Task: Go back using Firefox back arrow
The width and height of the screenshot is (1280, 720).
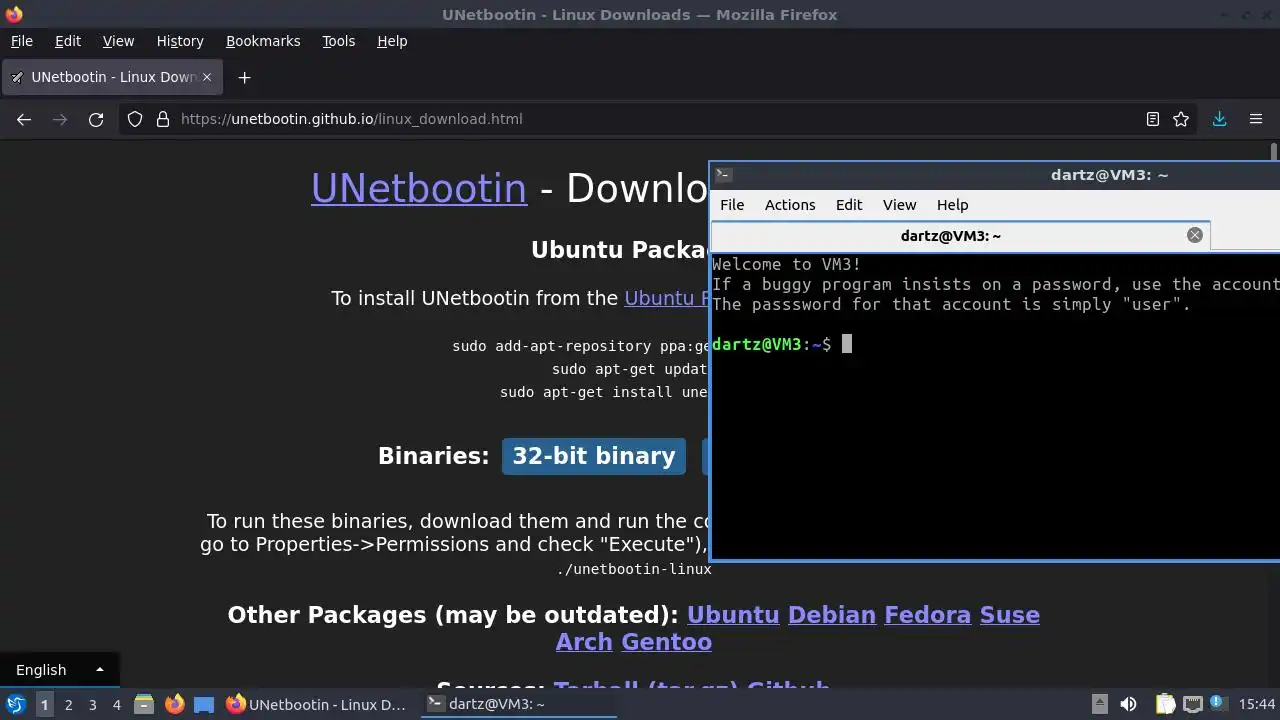Action: click(24, 119)
